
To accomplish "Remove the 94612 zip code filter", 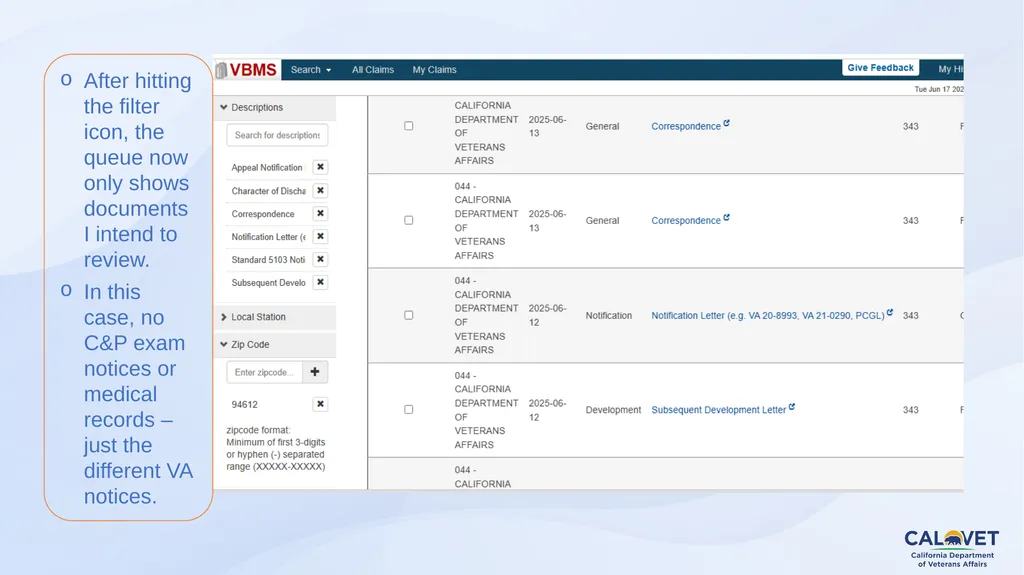I will [x=320, y=404].
